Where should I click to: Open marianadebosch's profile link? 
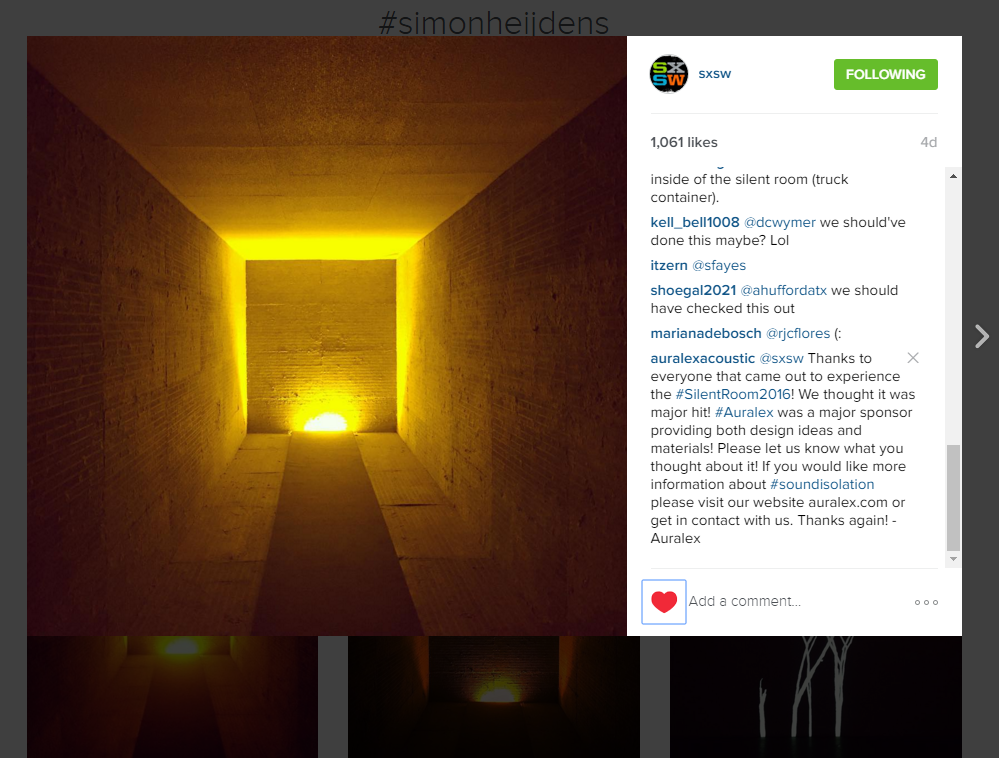(706, 333)
